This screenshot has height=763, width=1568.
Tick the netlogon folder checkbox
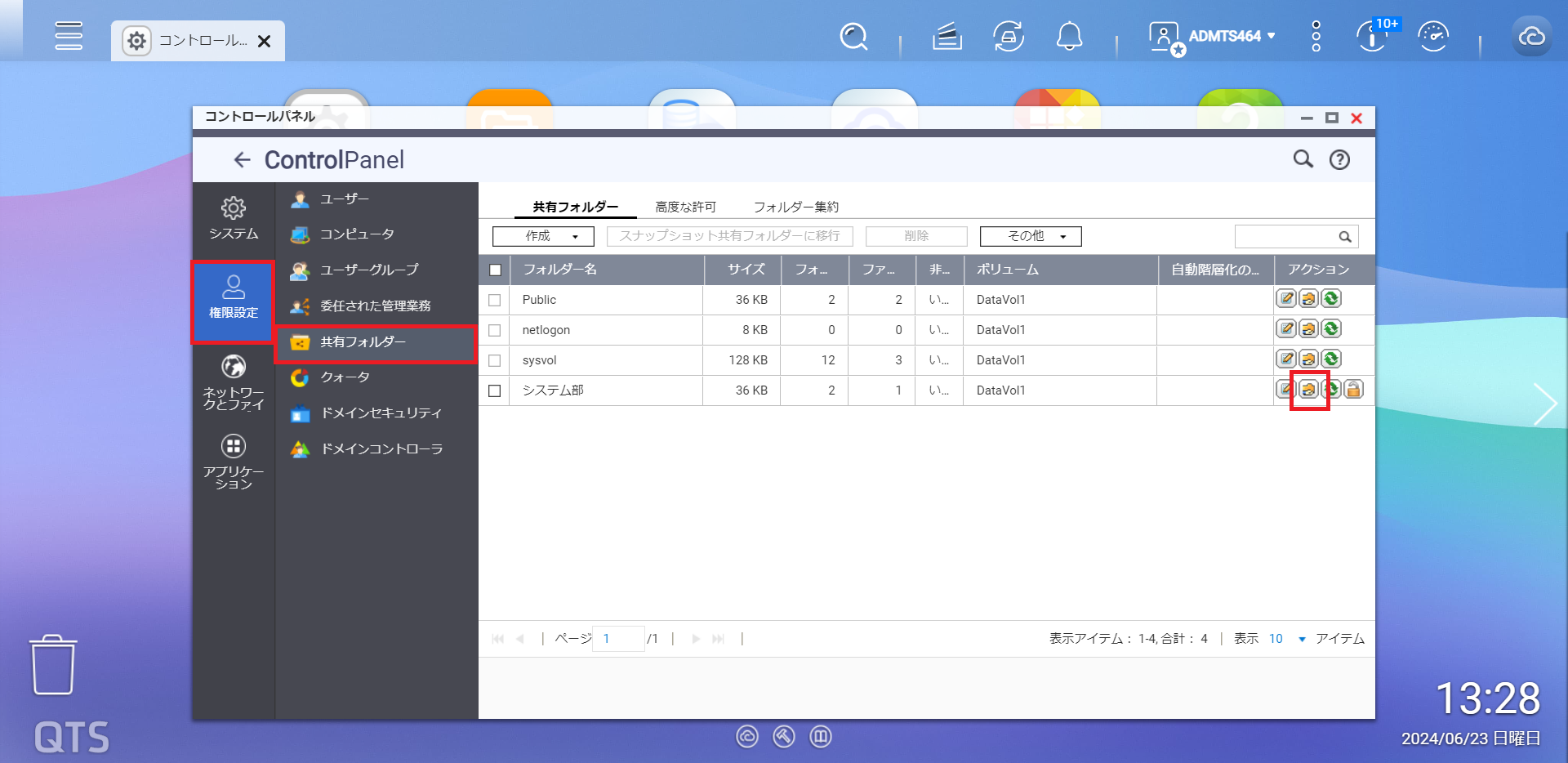click(x=494, y=330)
